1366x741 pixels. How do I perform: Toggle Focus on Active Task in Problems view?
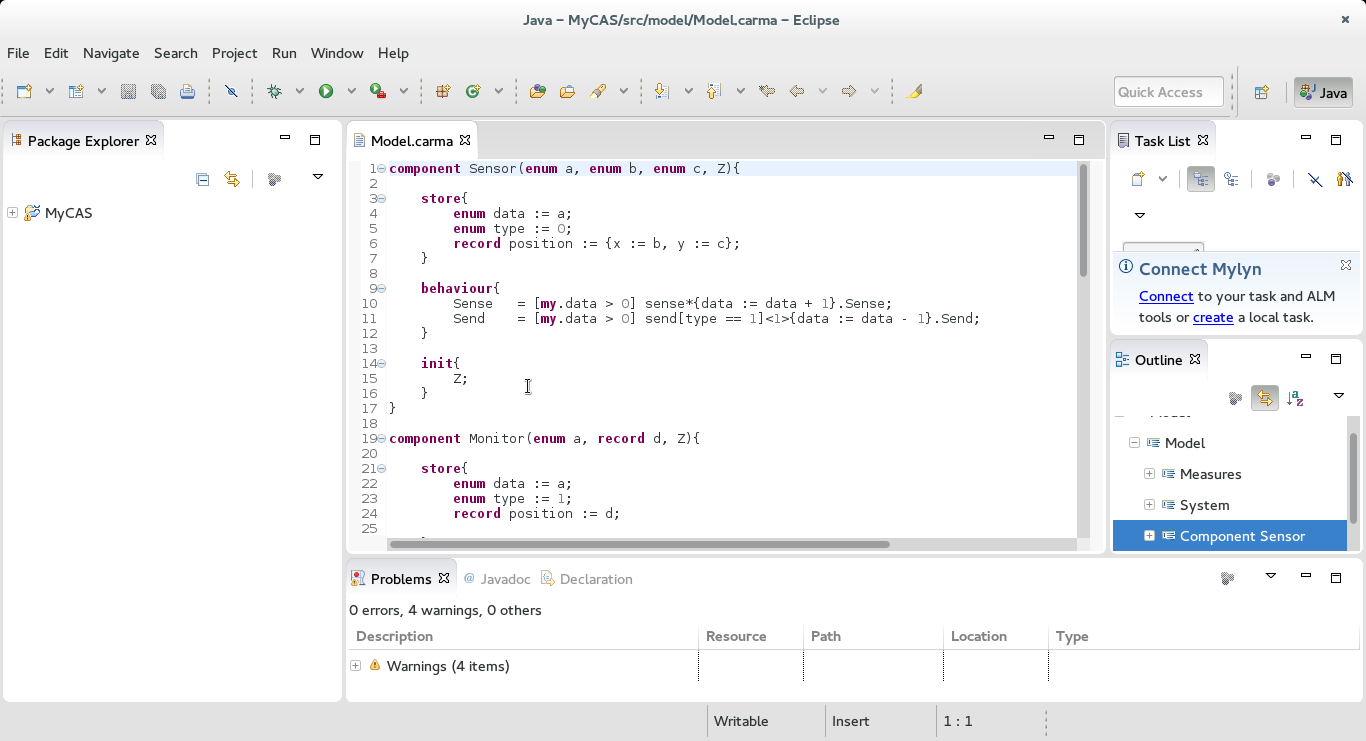[x=1228, y=578]
